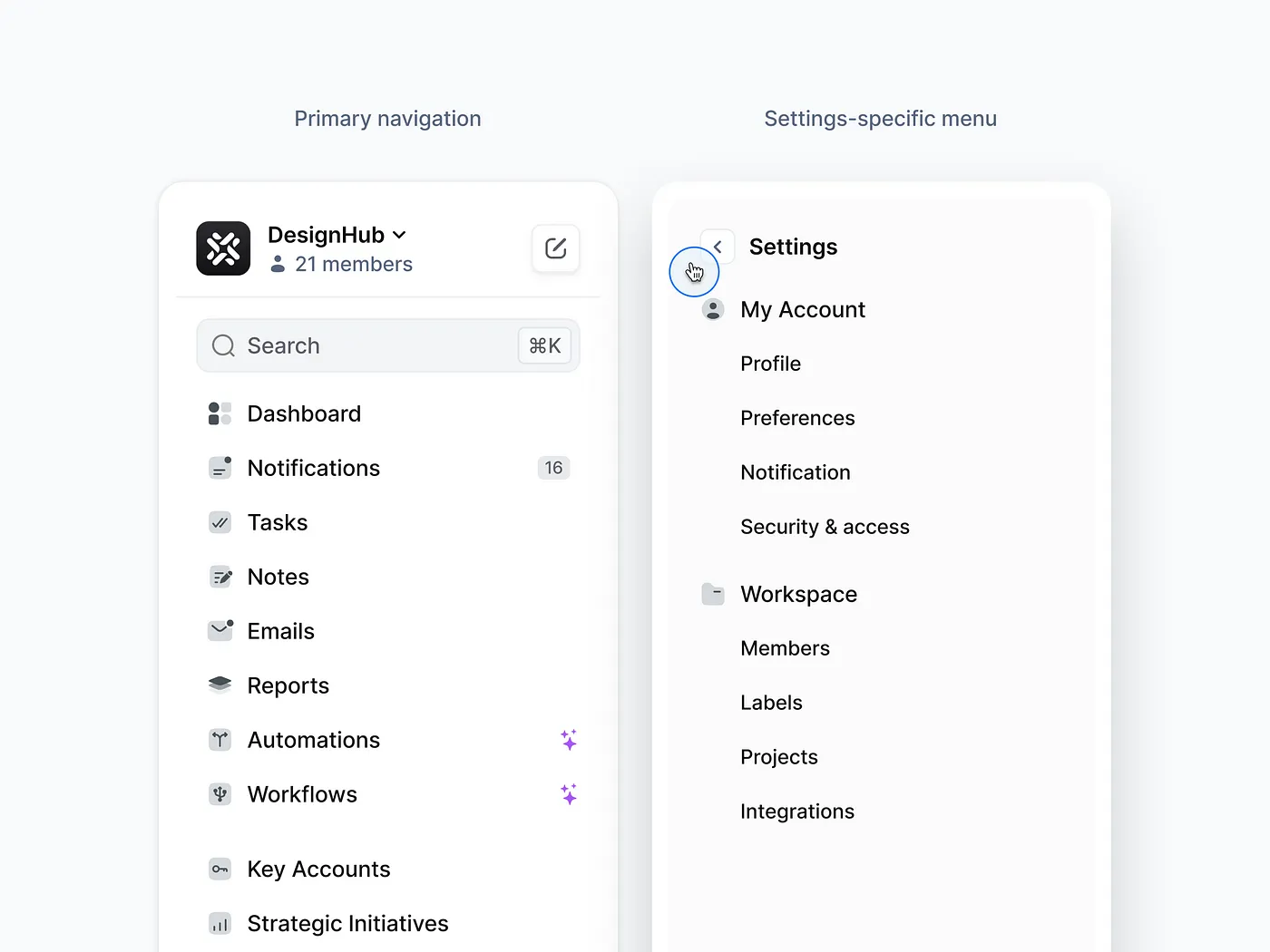Click the Notifications icon in sidebar
Viewport: 1270px width, 952px height.
(x=220, y=468)
